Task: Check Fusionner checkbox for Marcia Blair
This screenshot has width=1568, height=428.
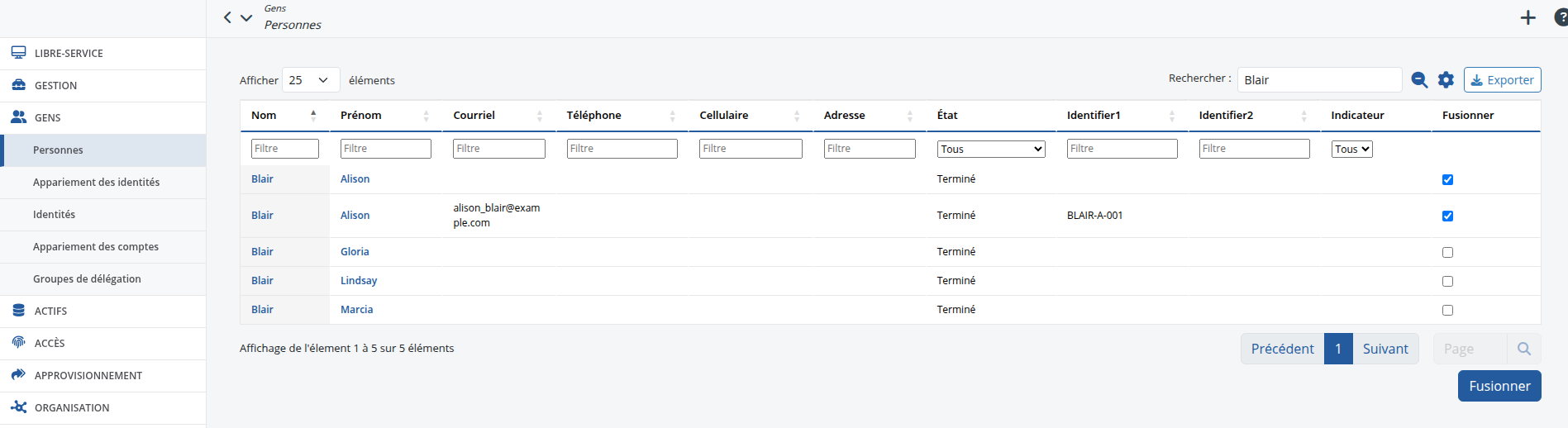Action: (1447, 310)
